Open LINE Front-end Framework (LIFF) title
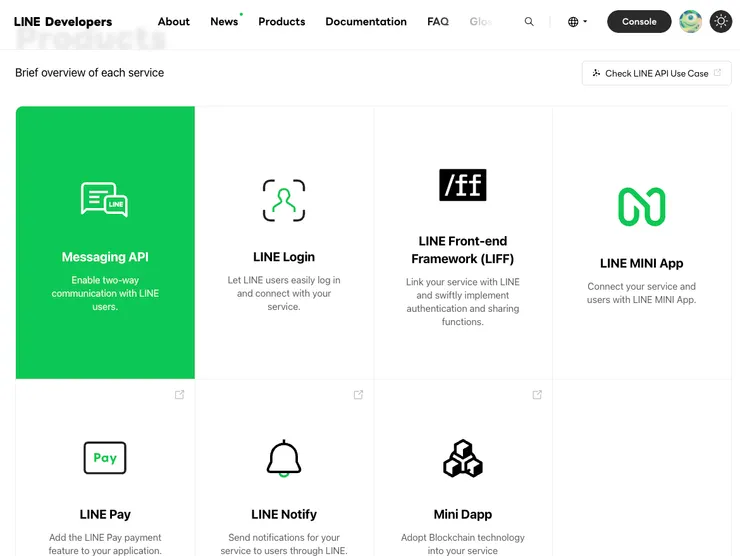This screenshot has height=556, width=740. [462, 250]
